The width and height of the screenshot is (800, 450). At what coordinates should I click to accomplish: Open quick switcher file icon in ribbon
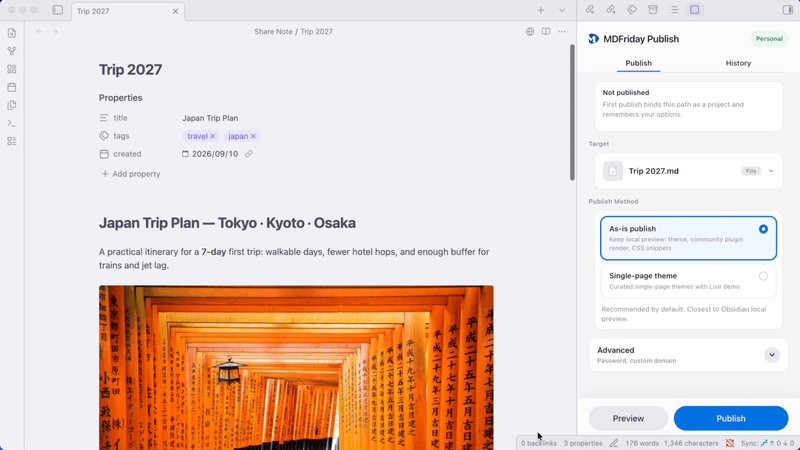click(12, 33)
